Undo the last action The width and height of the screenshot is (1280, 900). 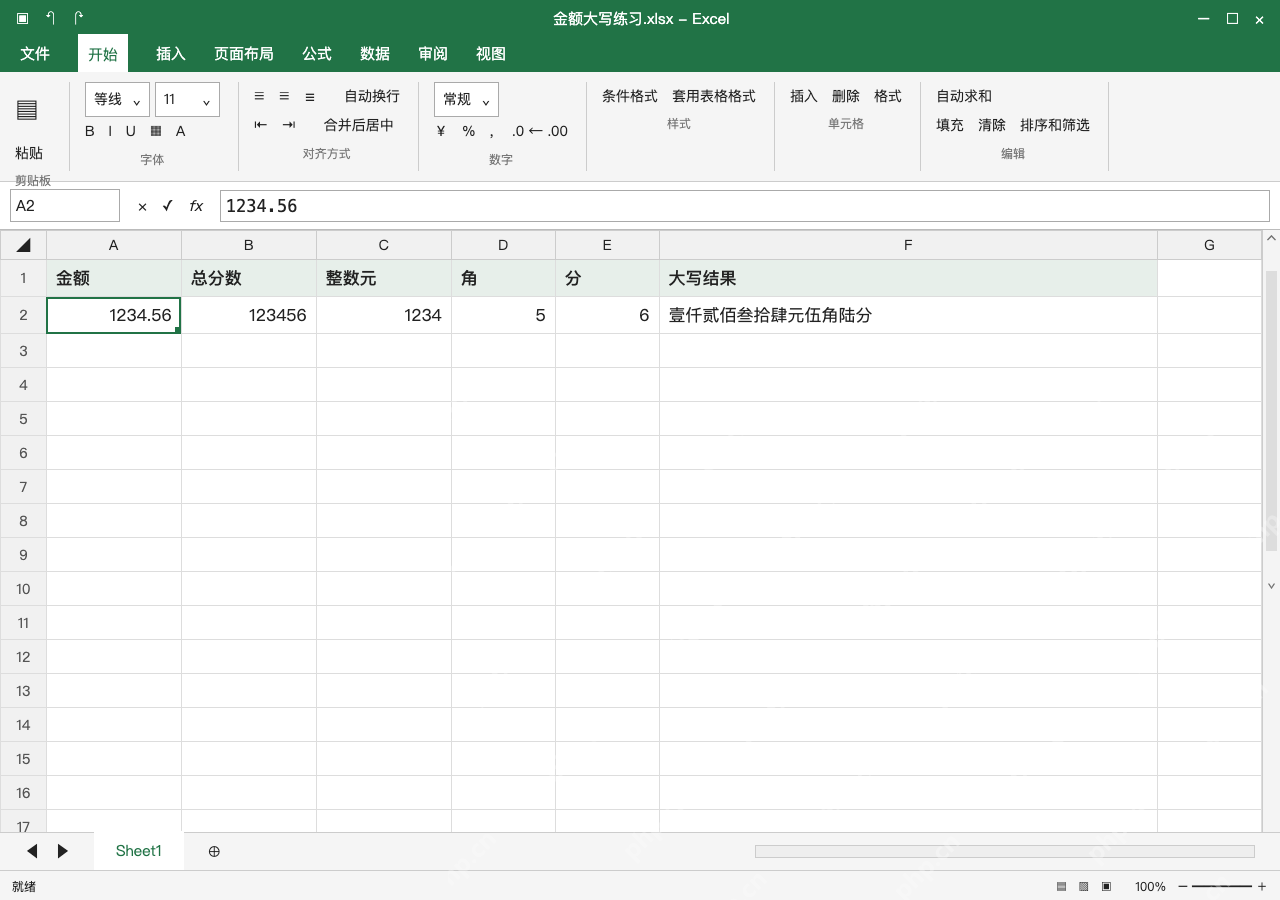pos(51,18)
